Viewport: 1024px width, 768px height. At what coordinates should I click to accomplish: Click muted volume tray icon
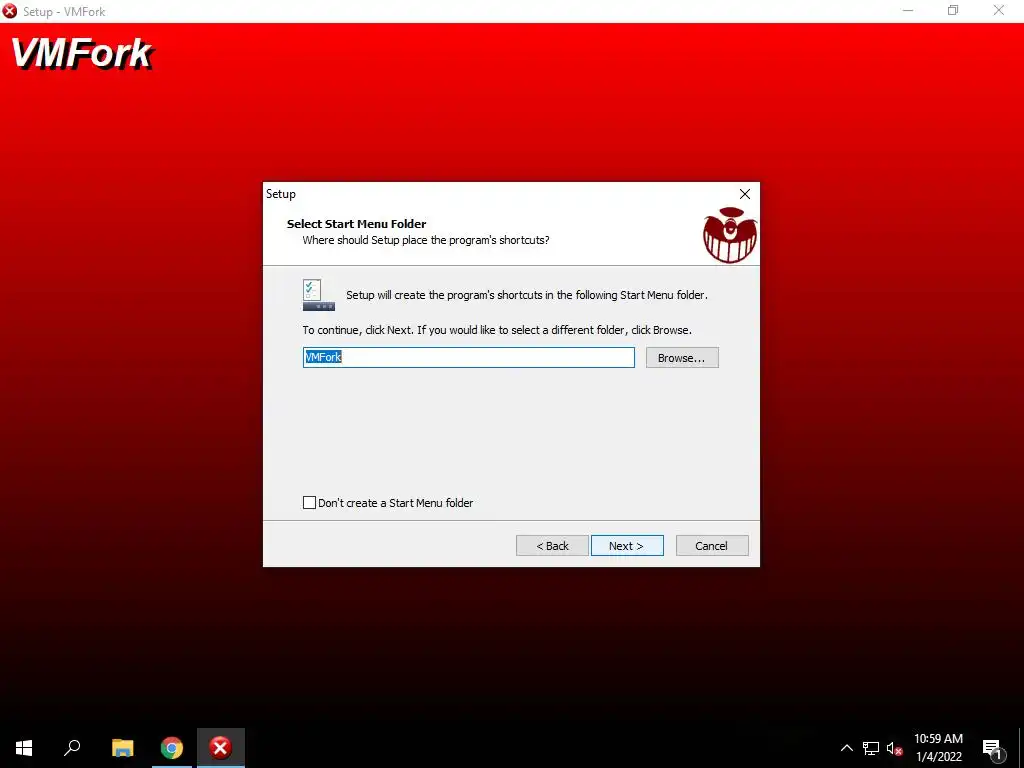coord(894,748)
